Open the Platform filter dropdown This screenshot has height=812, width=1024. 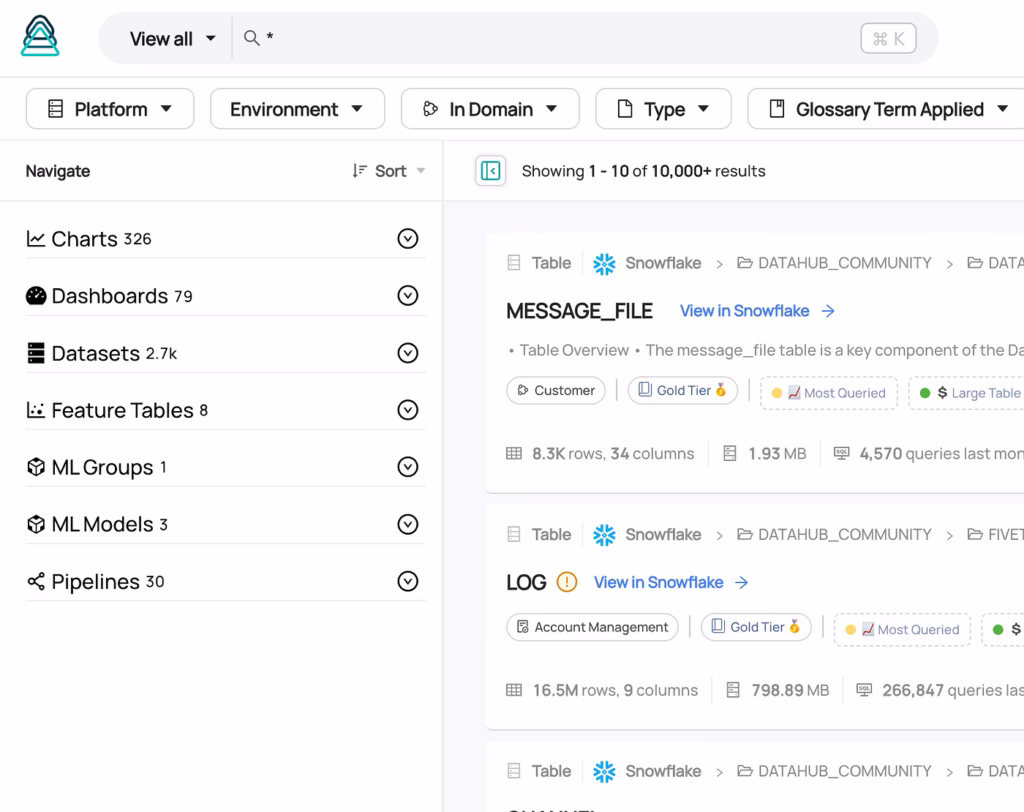(110, 109)
